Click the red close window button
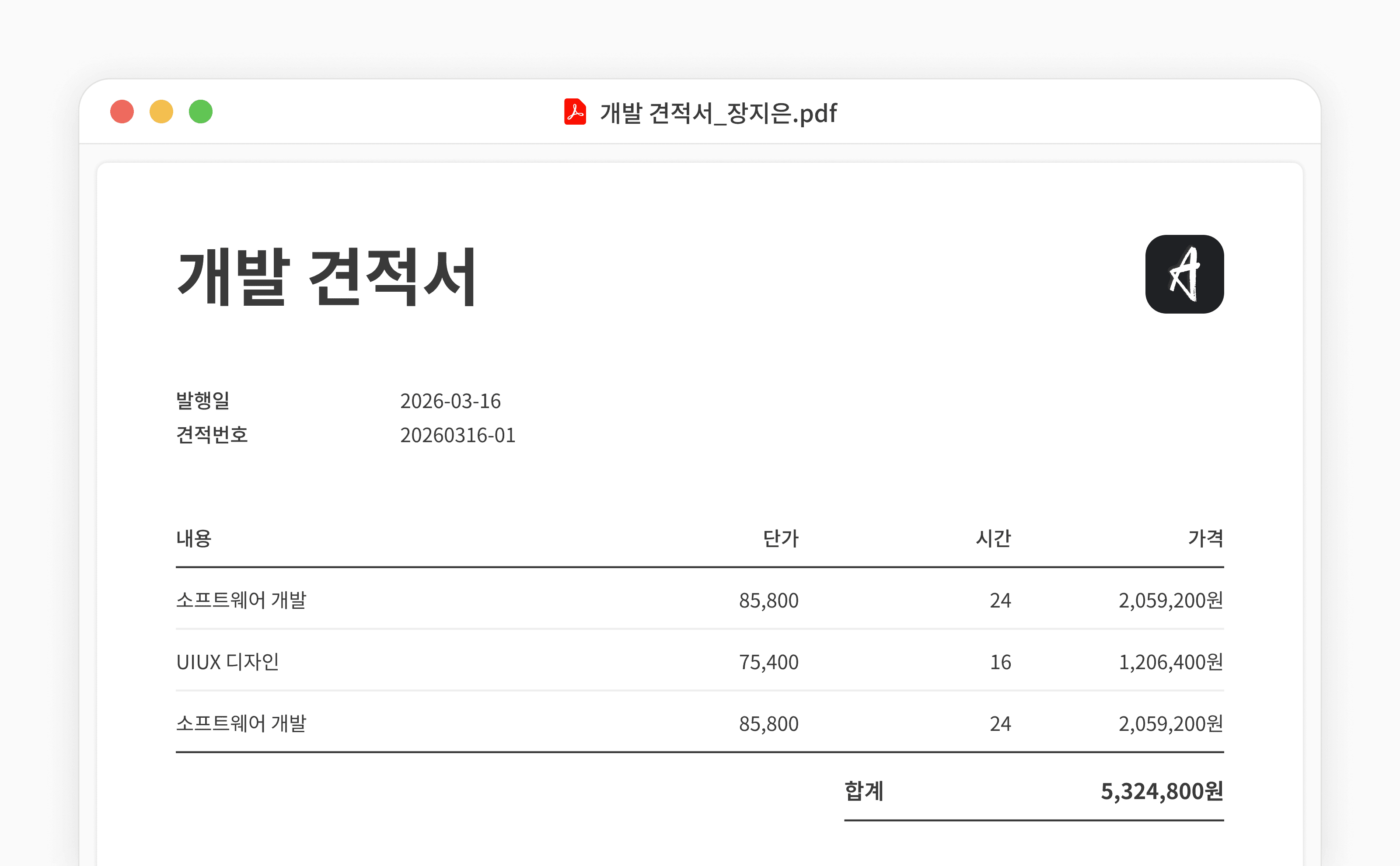 pyautogui.click(x=122, y=112)
